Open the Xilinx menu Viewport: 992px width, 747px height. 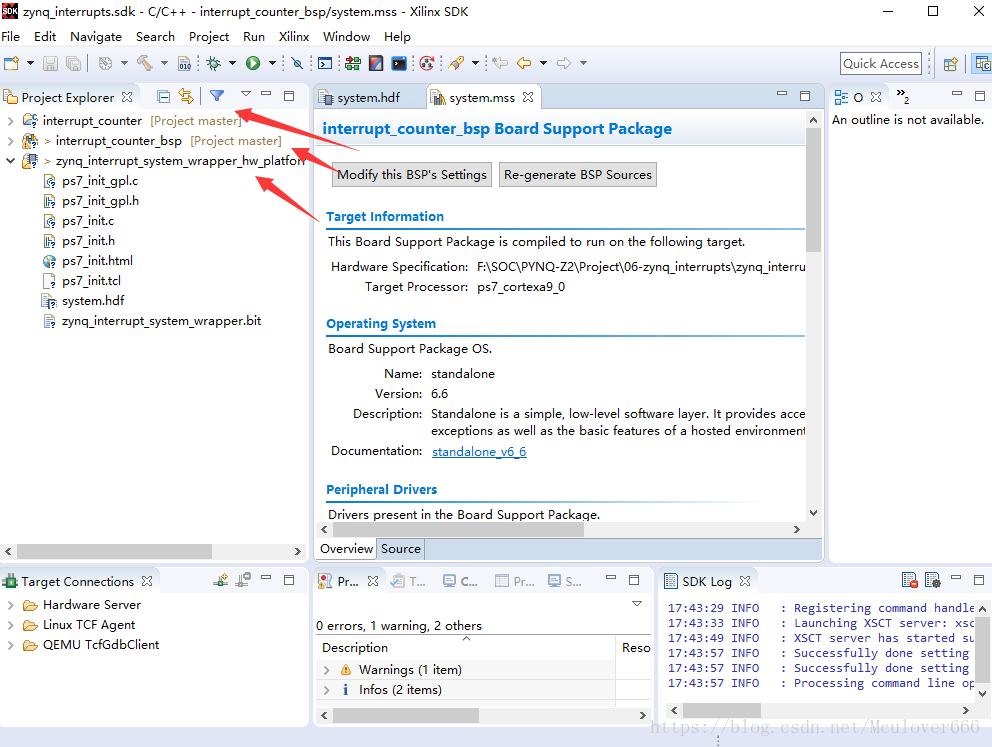click(294, 36)
